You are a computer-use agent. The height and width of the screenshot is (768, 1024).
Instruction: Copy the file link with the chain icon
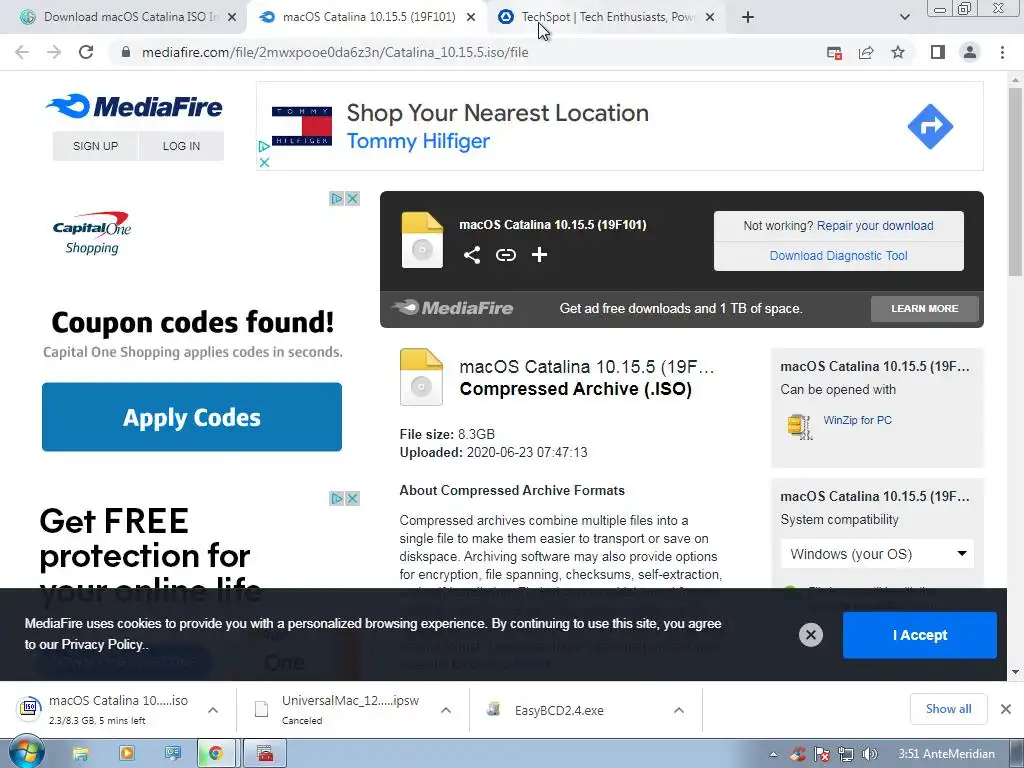(x=505, y=255)
